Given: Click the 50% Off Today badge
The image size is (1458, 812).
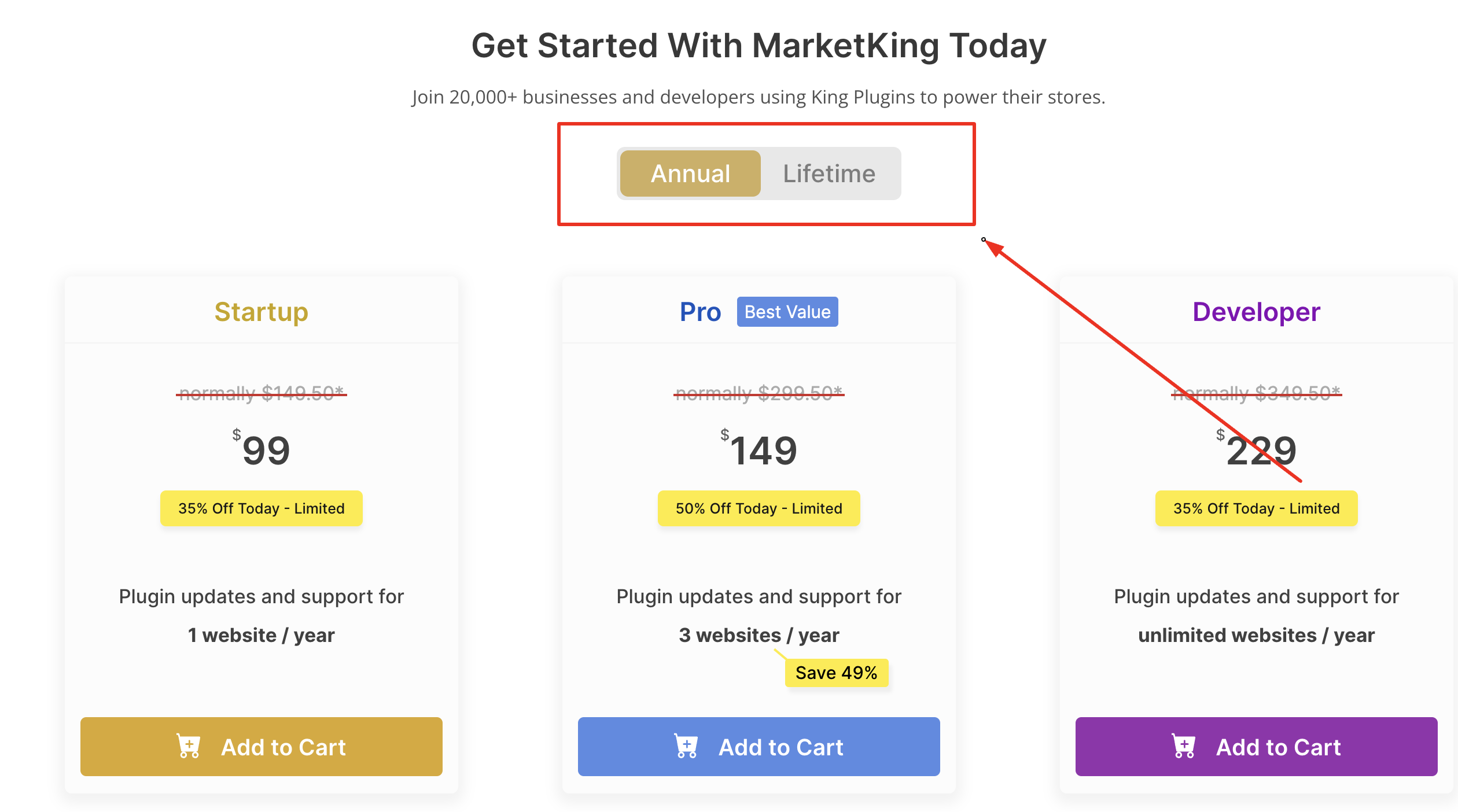Looking at the screenshot, I should (x=759, y=508).
